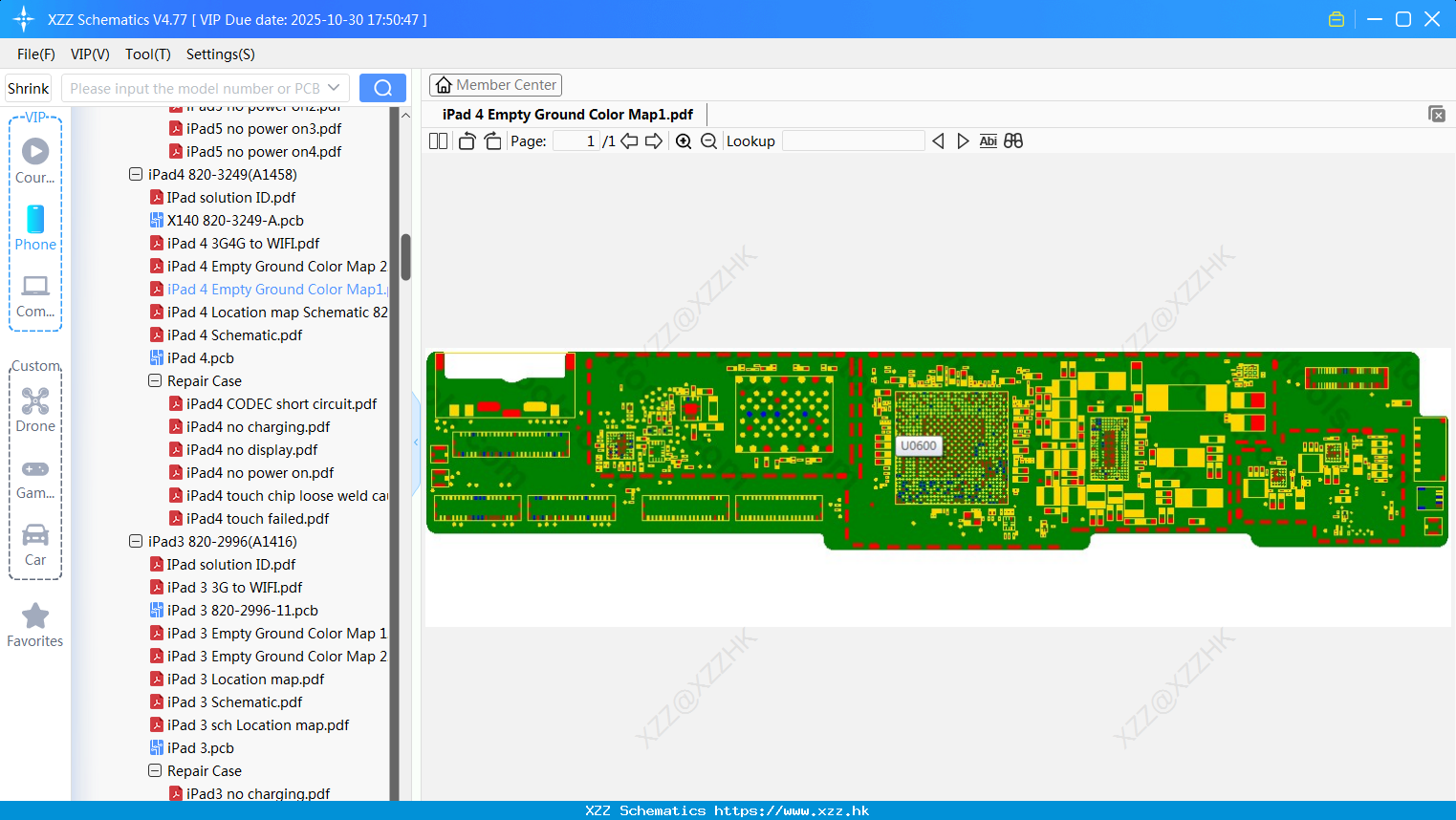Select the Phone category
1456x820 pixels.
click(x=35, y=227)
